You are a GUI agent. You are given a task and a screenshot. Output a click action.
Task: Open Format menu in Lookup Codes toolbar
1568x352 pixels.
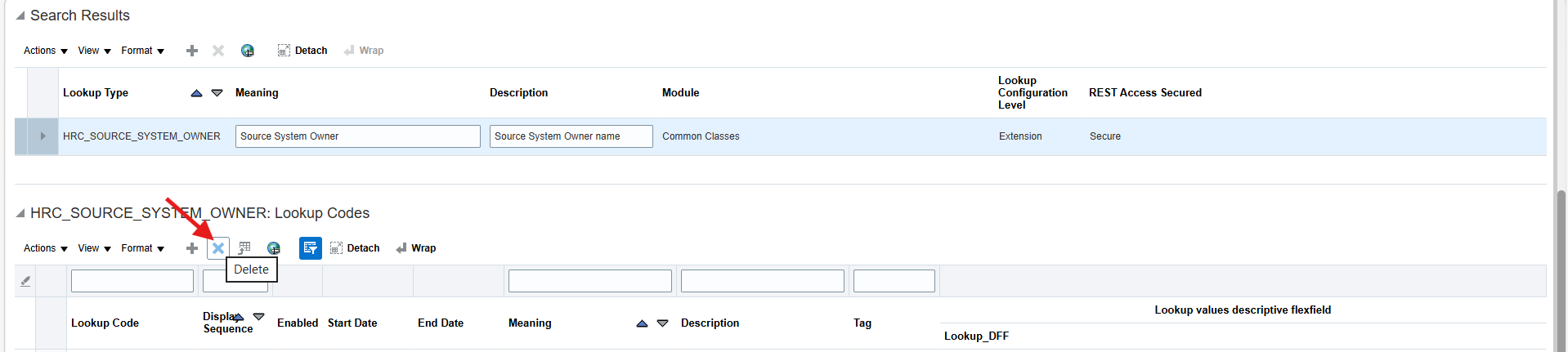pyautogui.click(x=142, y=248)
